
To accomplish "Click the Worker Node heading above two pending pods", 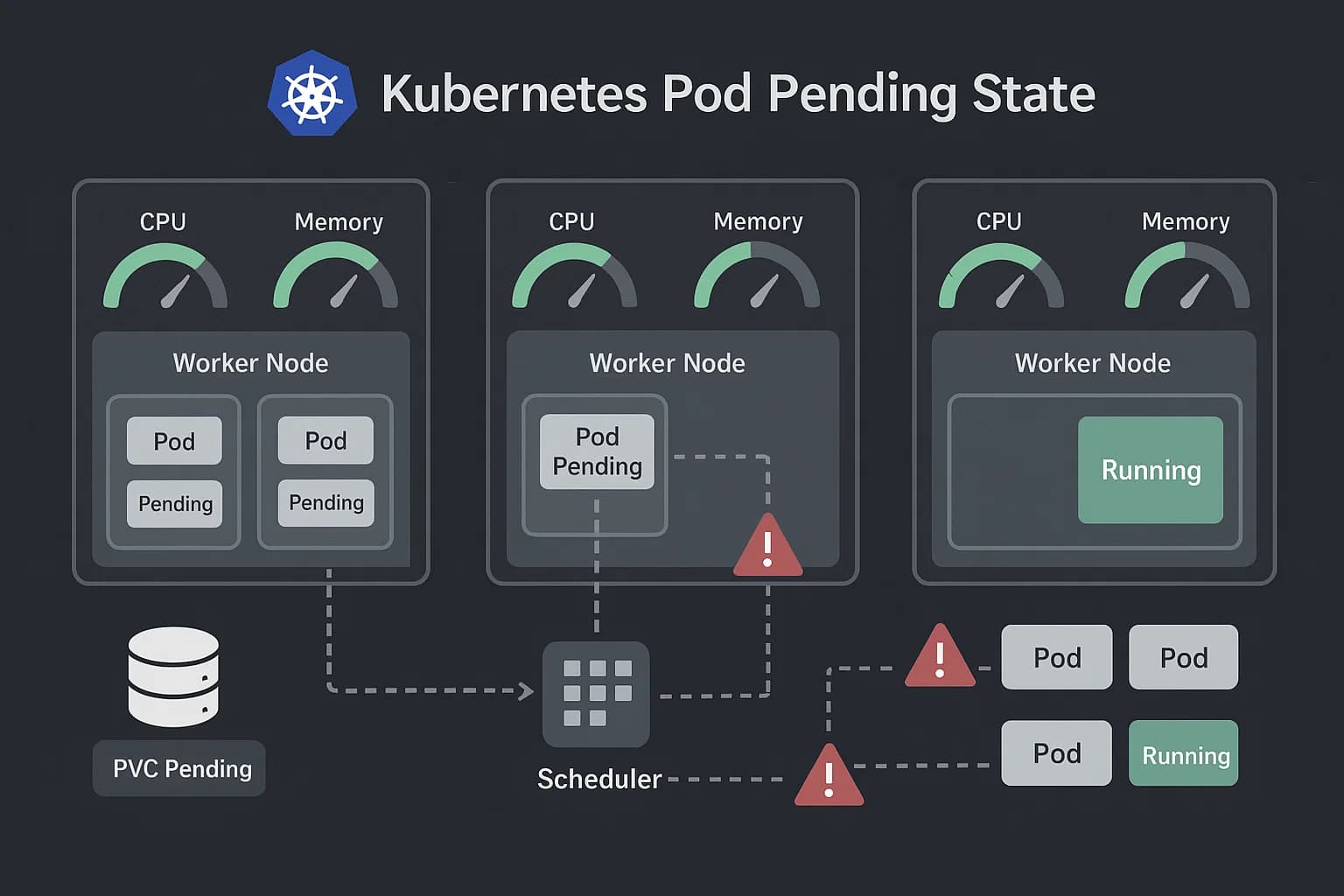I will 250,363.
